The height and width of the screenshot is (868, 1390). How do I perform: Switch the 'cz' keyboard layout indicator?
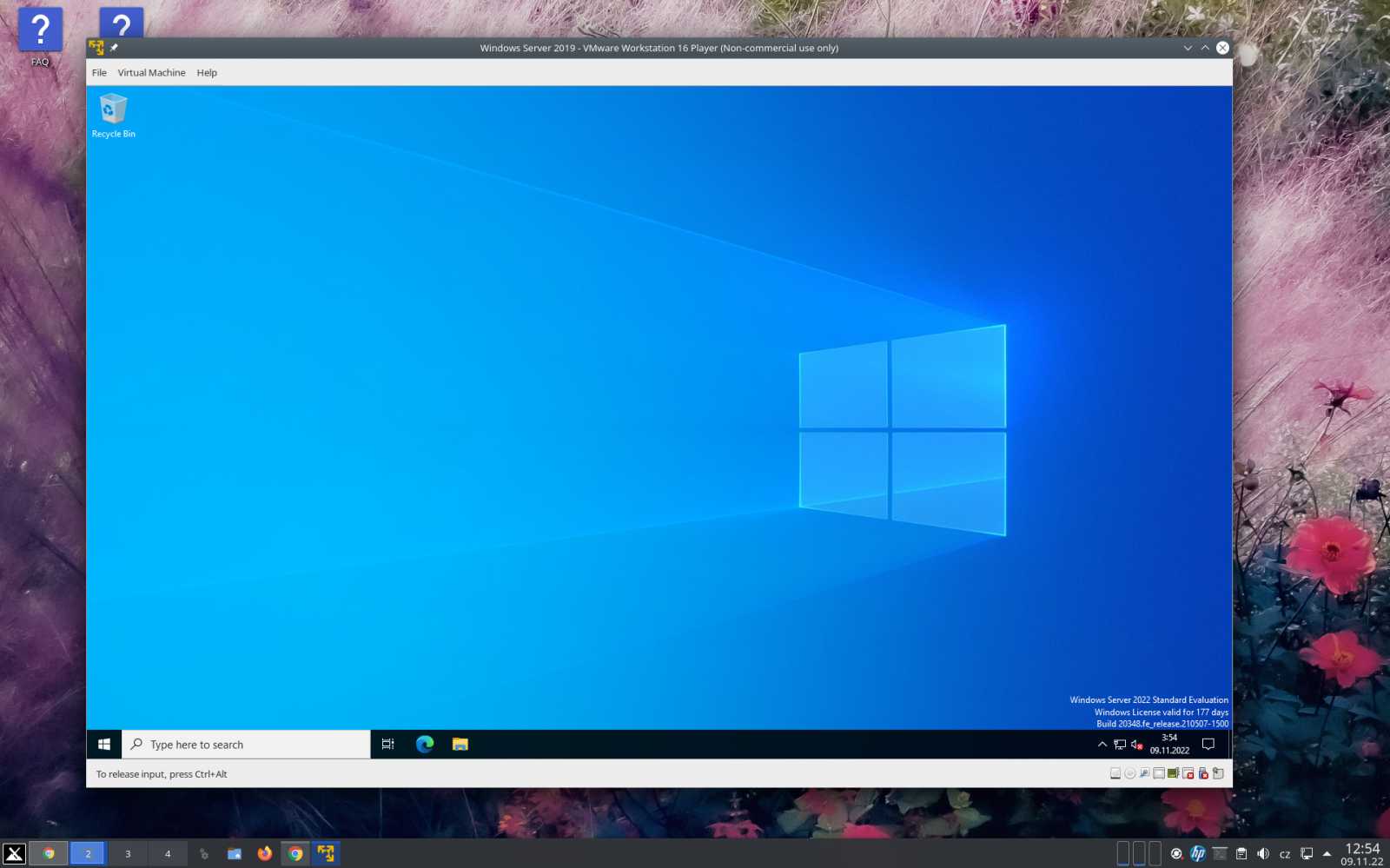point(1285,854)
